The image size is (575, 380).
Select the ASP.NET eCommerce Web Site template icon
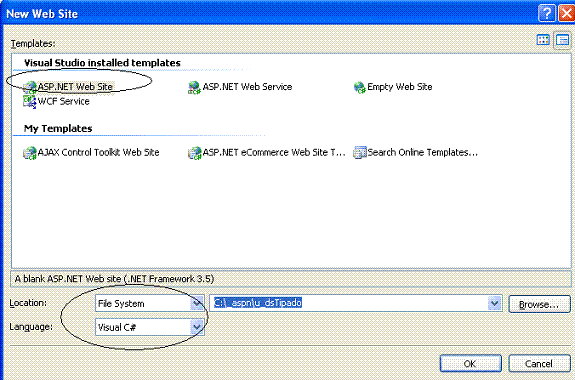[194, 153]
